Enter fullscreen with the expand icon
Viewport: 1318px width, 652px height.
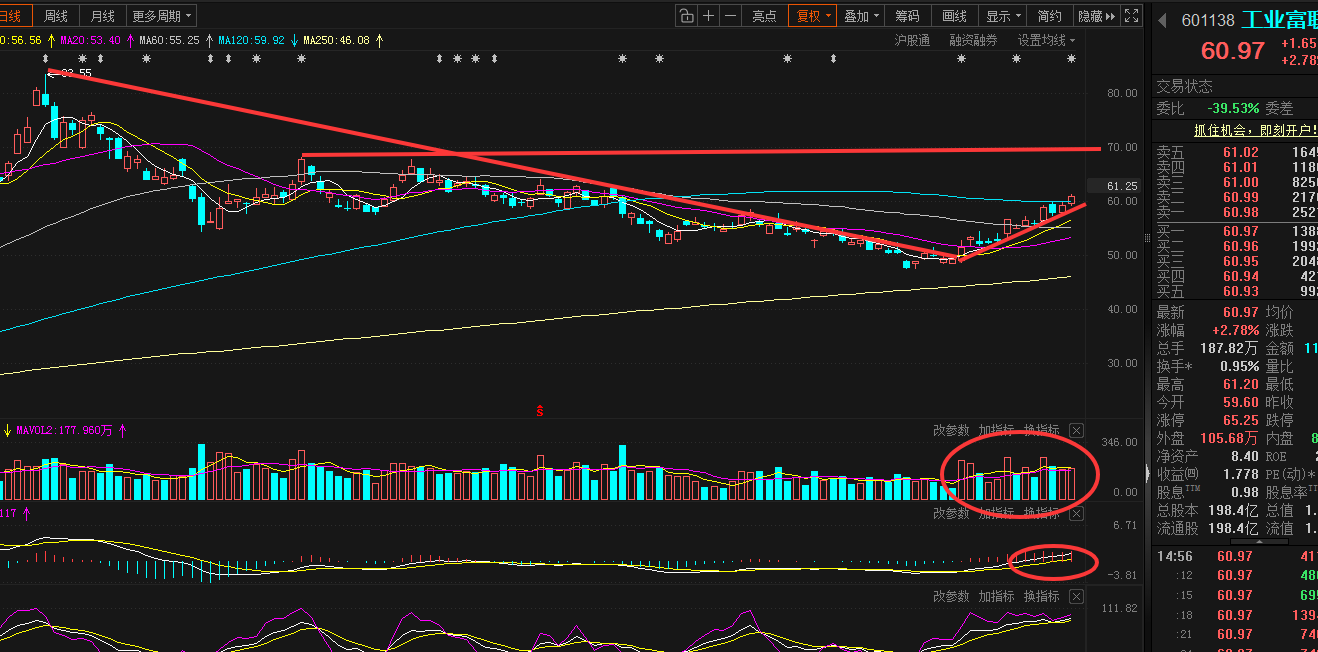(1131, 16)
